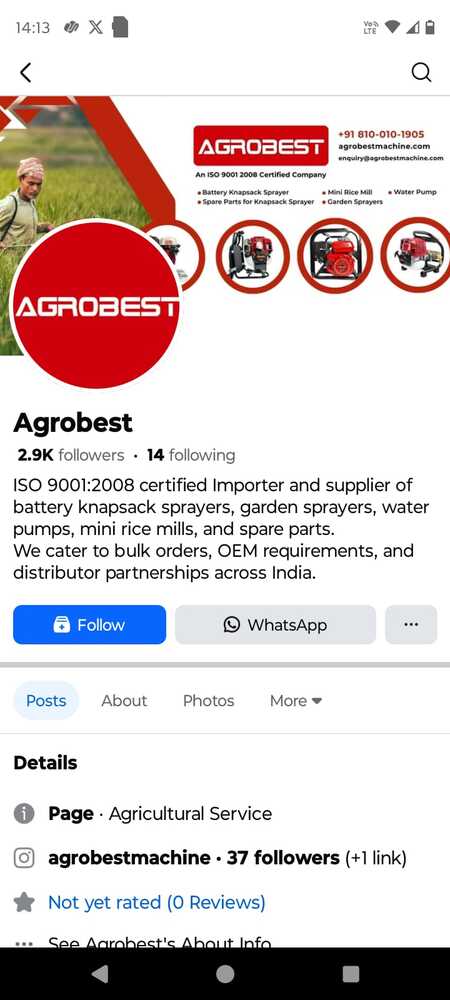View the 2.9K followers list
This screenshot has width=450, height=1000.
point(71,455)
